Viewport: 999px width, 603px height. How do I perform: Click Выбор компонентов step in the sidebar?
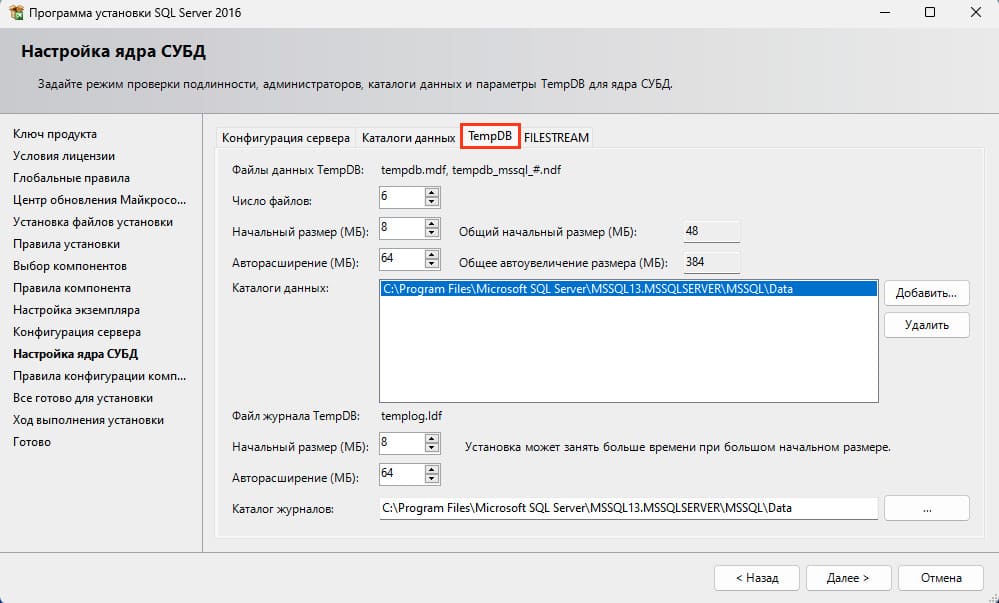[69, 266]
